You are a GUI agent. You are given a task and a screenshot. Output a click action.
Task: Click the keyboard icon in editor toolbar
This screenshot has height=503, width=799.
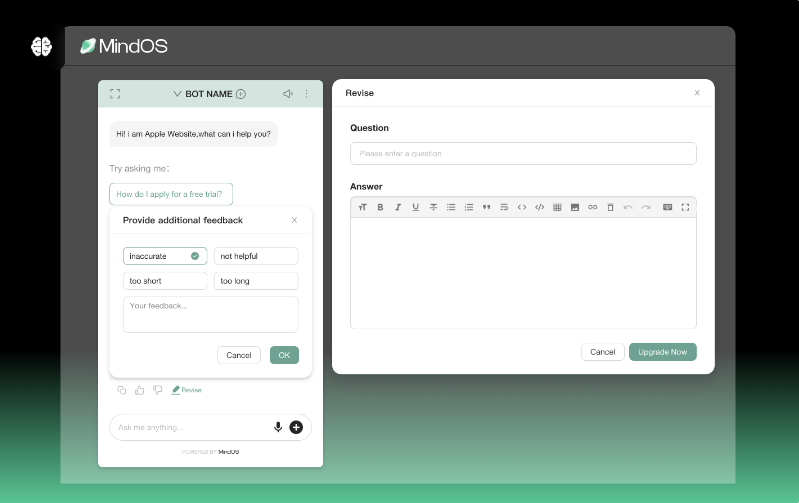668,207
